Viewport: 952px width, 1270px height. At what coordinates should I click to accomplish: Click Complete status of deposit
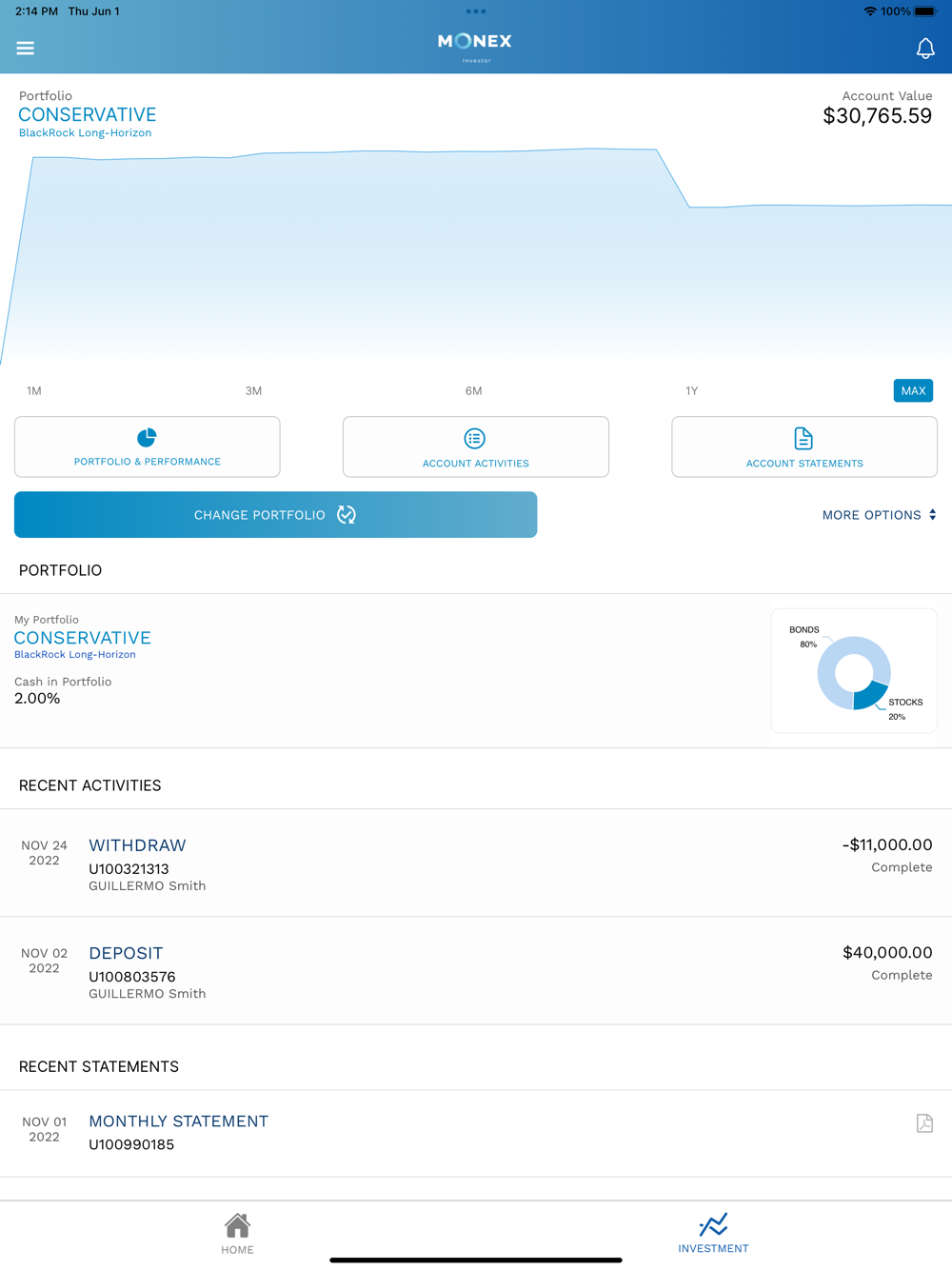(902, 975)
